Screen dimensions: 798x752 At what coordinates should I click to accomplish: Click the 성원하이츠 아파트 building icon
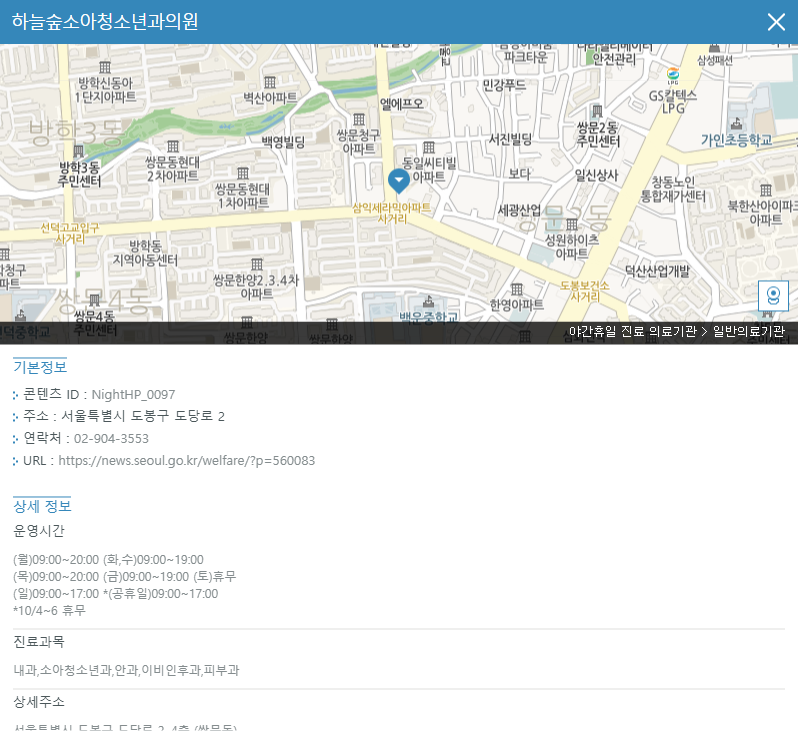[572, 224]
